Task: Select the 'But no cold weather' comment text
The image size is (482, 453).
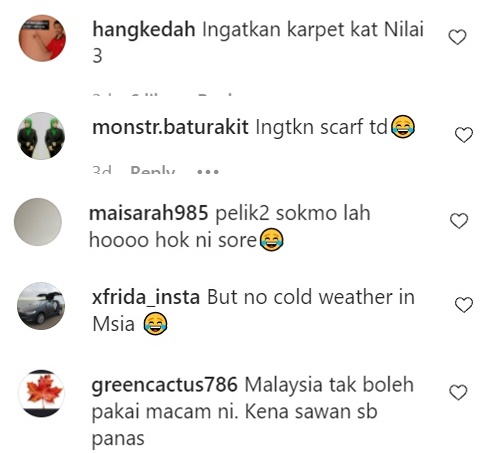Action: (x=253, y=311)
